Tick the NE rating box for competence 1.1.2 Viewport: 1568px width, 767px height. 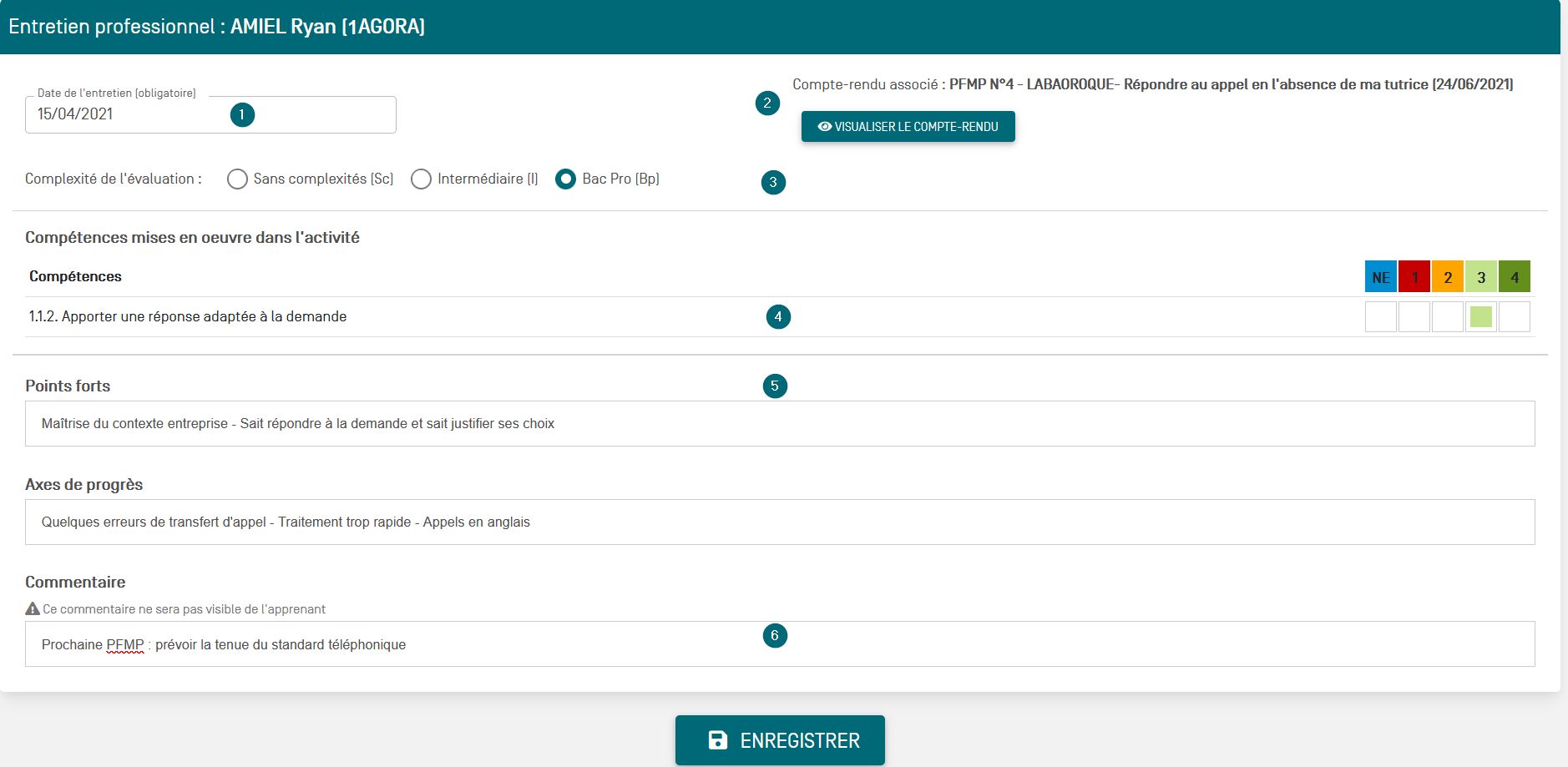tap(1381, 317)
